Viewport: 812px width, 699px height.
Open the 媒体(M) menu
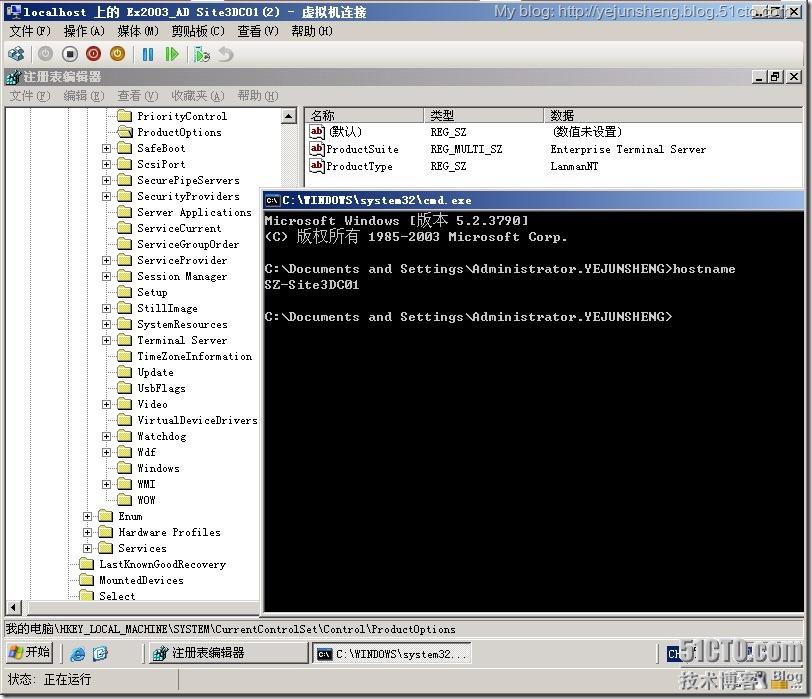(x=138, y=32)
